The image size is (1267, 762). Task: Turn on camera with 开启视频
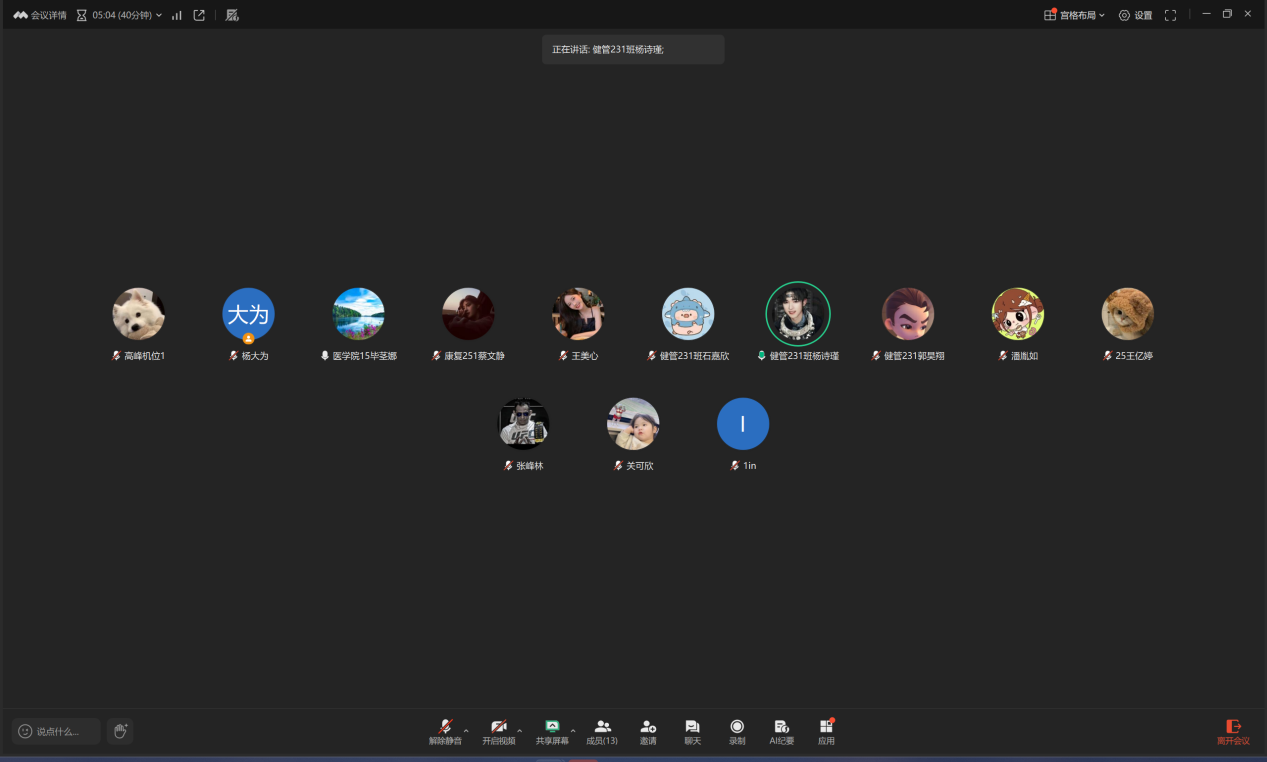498,731
